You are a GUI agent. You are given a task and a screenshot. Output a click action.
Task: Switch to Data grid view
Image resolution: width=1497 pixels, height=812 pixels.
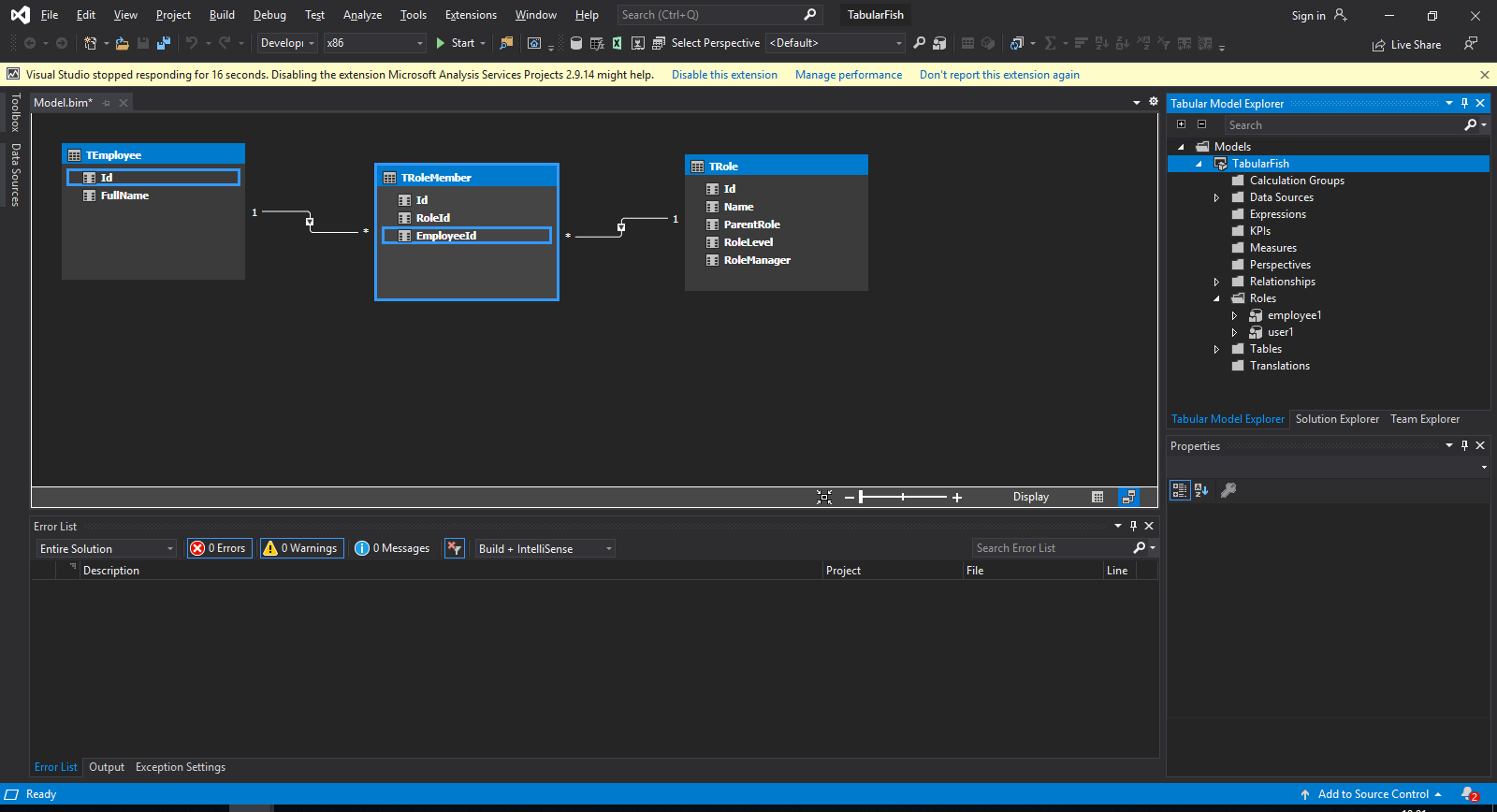(1097, 498)
